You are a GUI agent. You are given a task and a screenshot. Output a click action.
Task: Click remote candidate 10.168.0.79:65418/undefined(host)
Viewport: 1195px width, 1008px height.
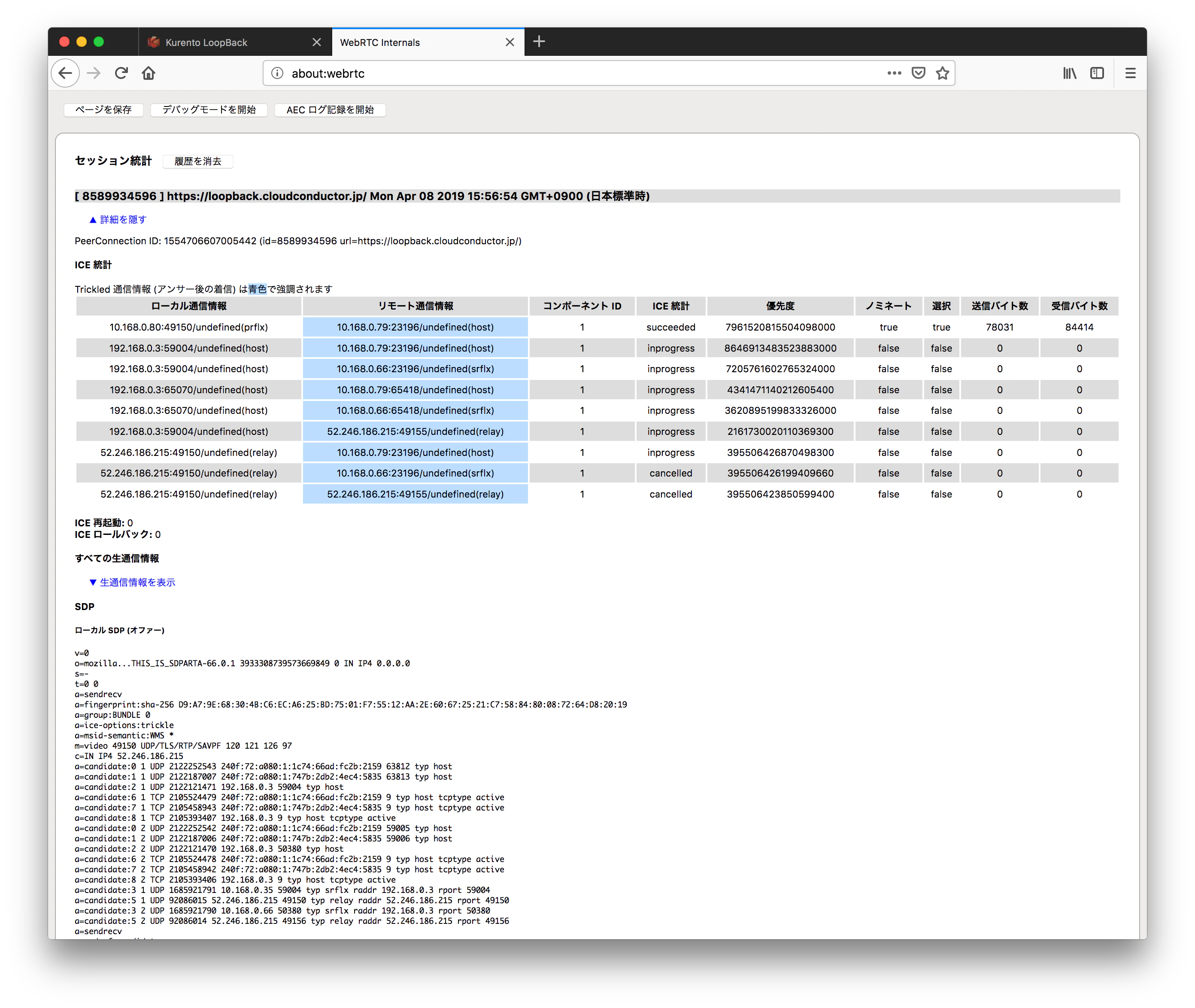pyautogui.click(x=415, y=390)
